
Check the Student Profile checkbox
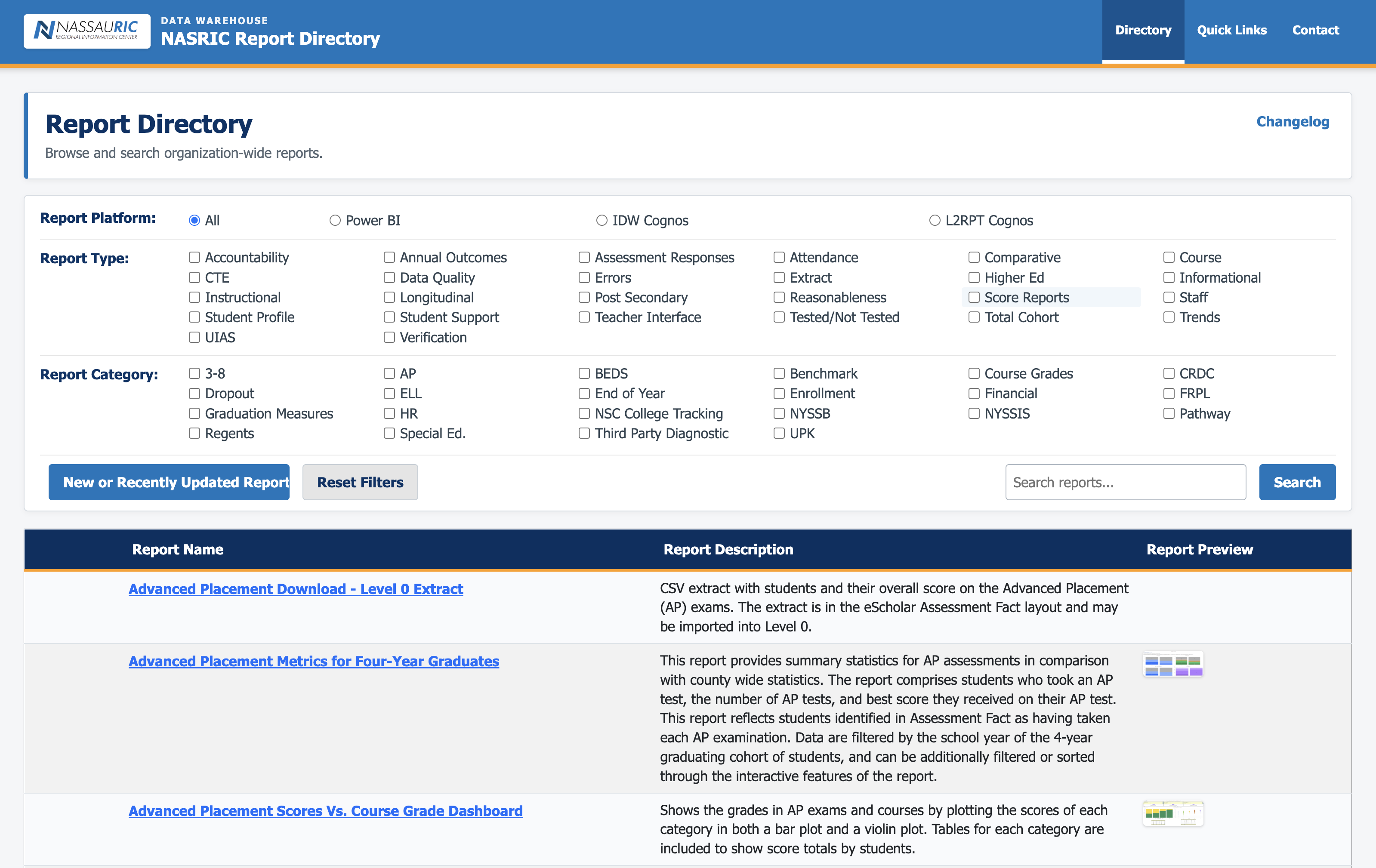coord(194,317)
